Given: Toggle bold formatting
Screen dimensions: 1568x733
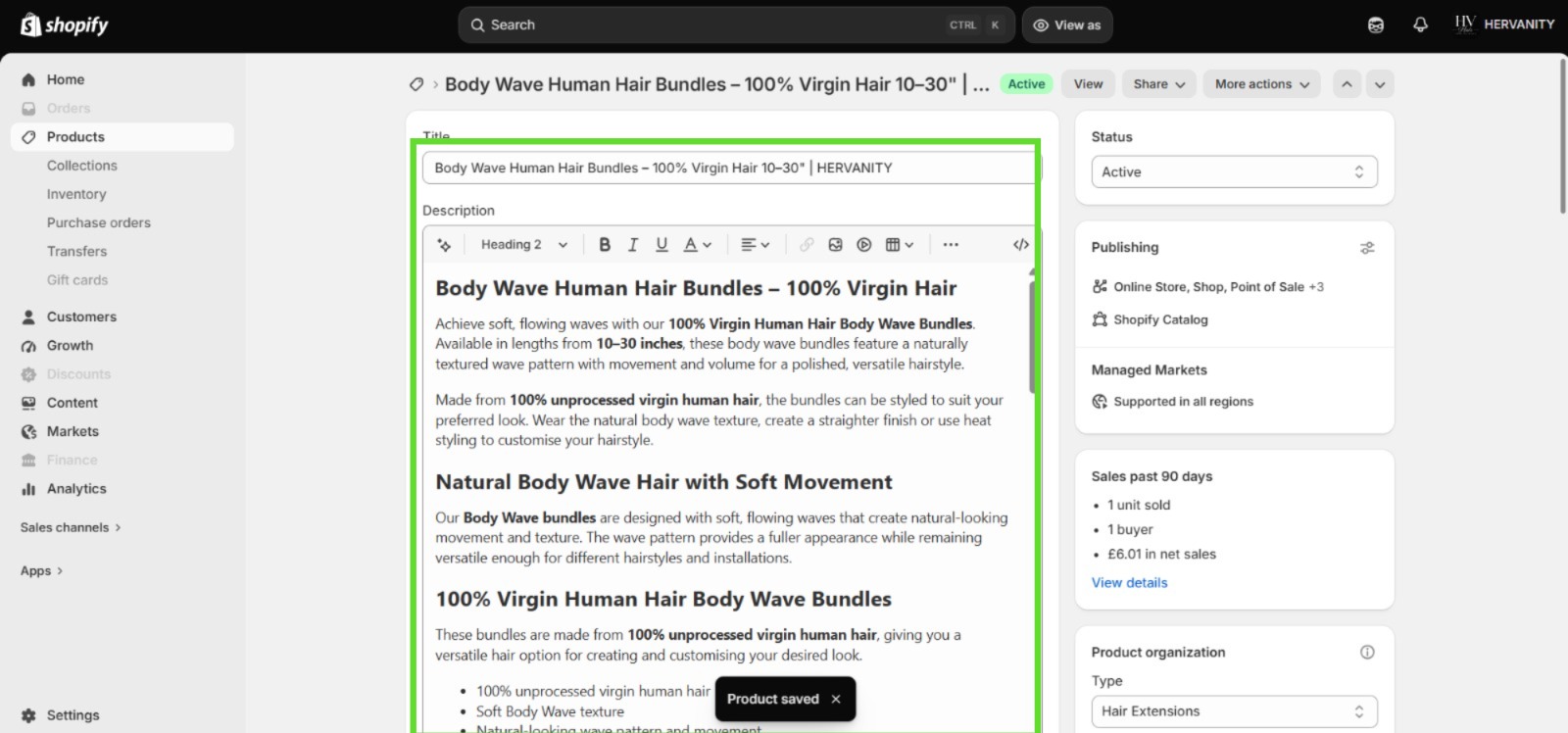Looking at the screenshot, I should point(605,245).
